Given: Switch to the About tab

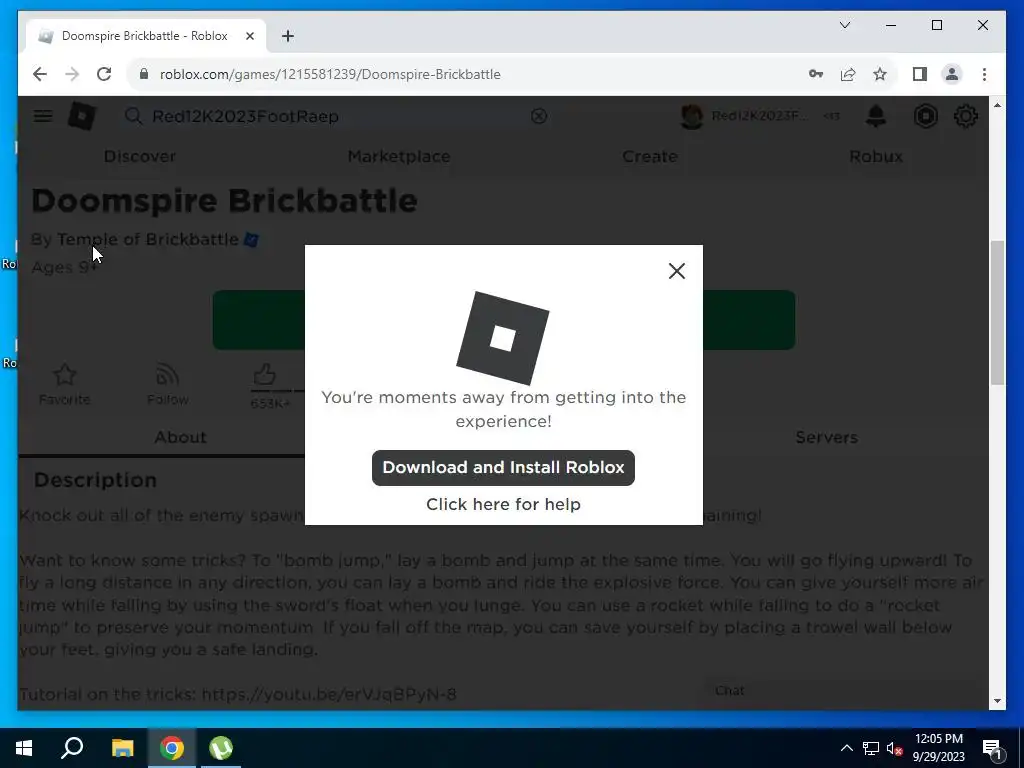Looking at the screenshot, I should coord(180,437).
